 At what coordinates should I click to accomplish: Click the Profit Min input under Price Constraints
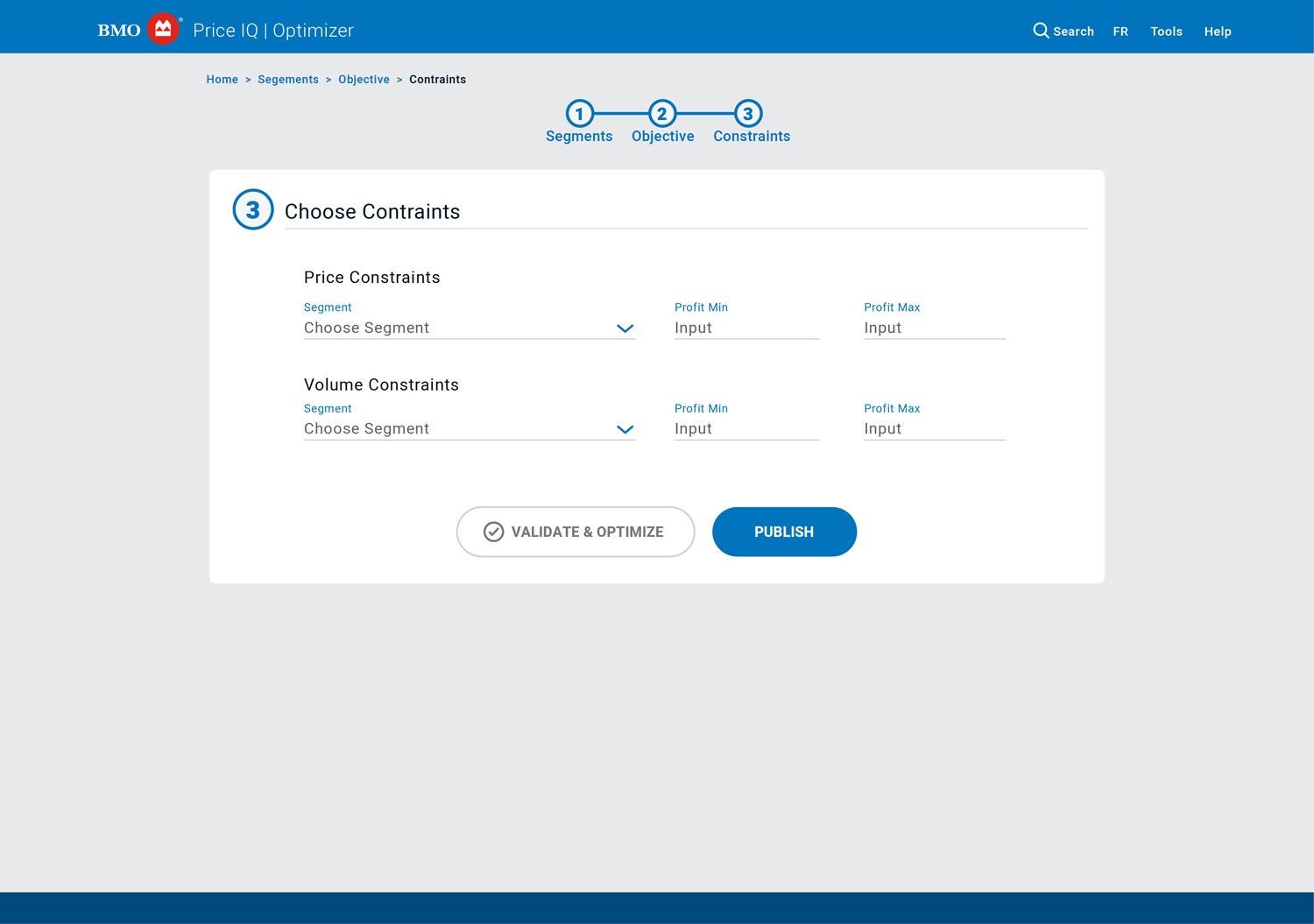coord(745,328)
